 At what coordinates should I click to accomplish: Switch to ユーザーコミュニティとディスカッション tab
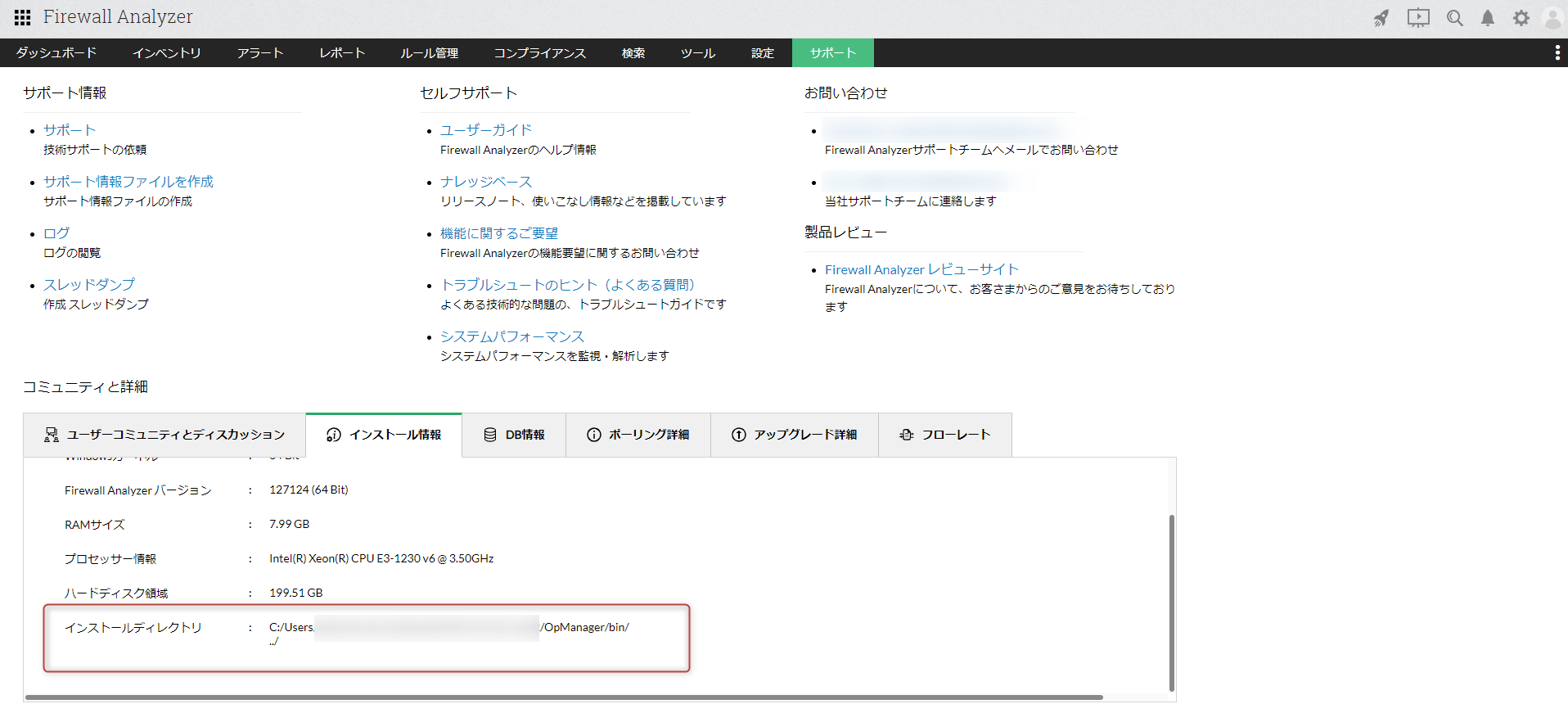pos(164,435)
